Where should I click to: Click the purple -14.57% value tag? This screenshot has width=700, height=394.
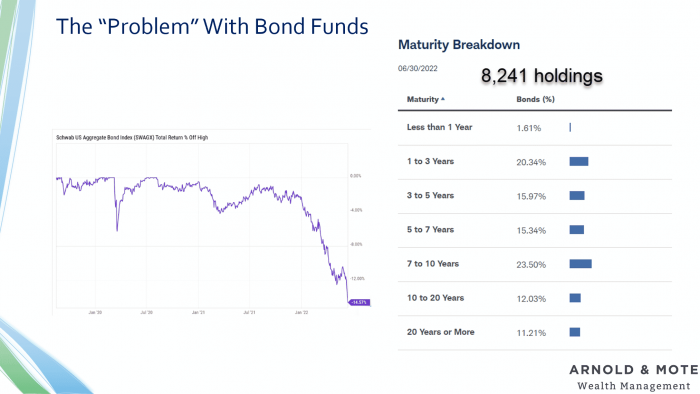click(x=359, y=303)
